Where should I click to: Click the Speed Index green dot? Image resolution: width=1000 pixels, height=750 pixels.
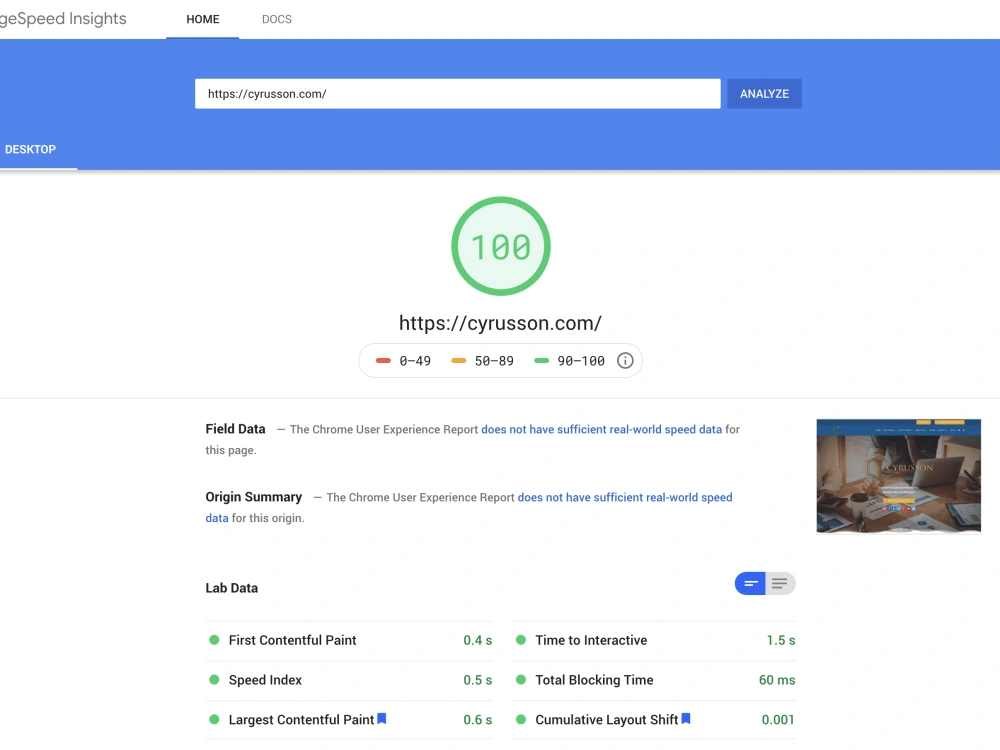pyautogui.click(x=214, y=680)
